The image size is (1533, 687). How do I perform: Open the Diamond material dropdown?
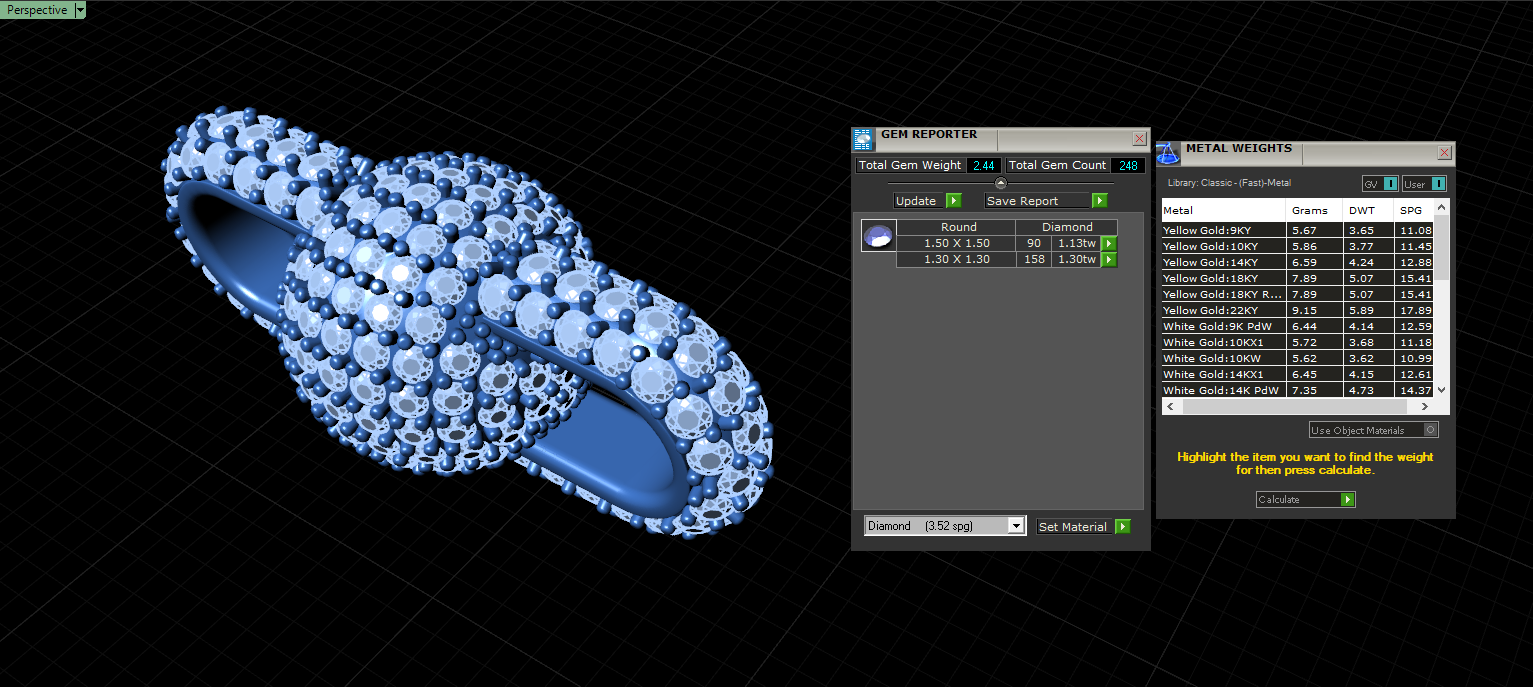pyautogui.click(x=945, y=526)
